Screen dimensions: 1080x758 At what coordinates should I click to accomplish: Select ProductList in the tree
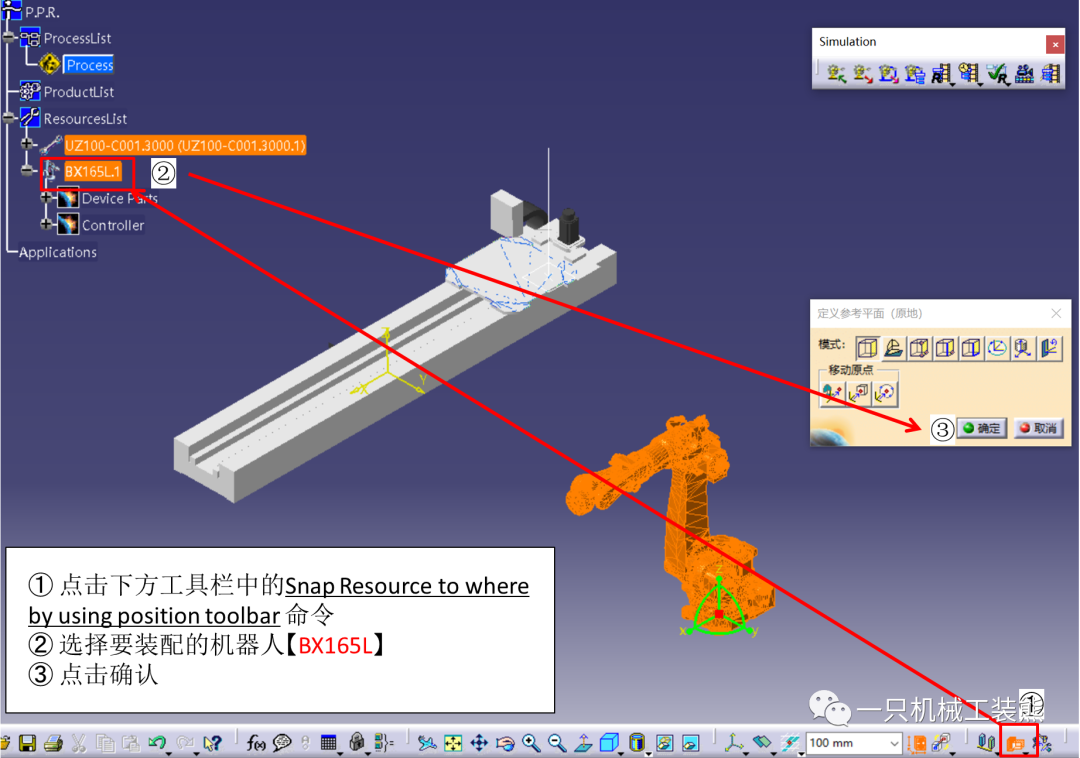79,92
